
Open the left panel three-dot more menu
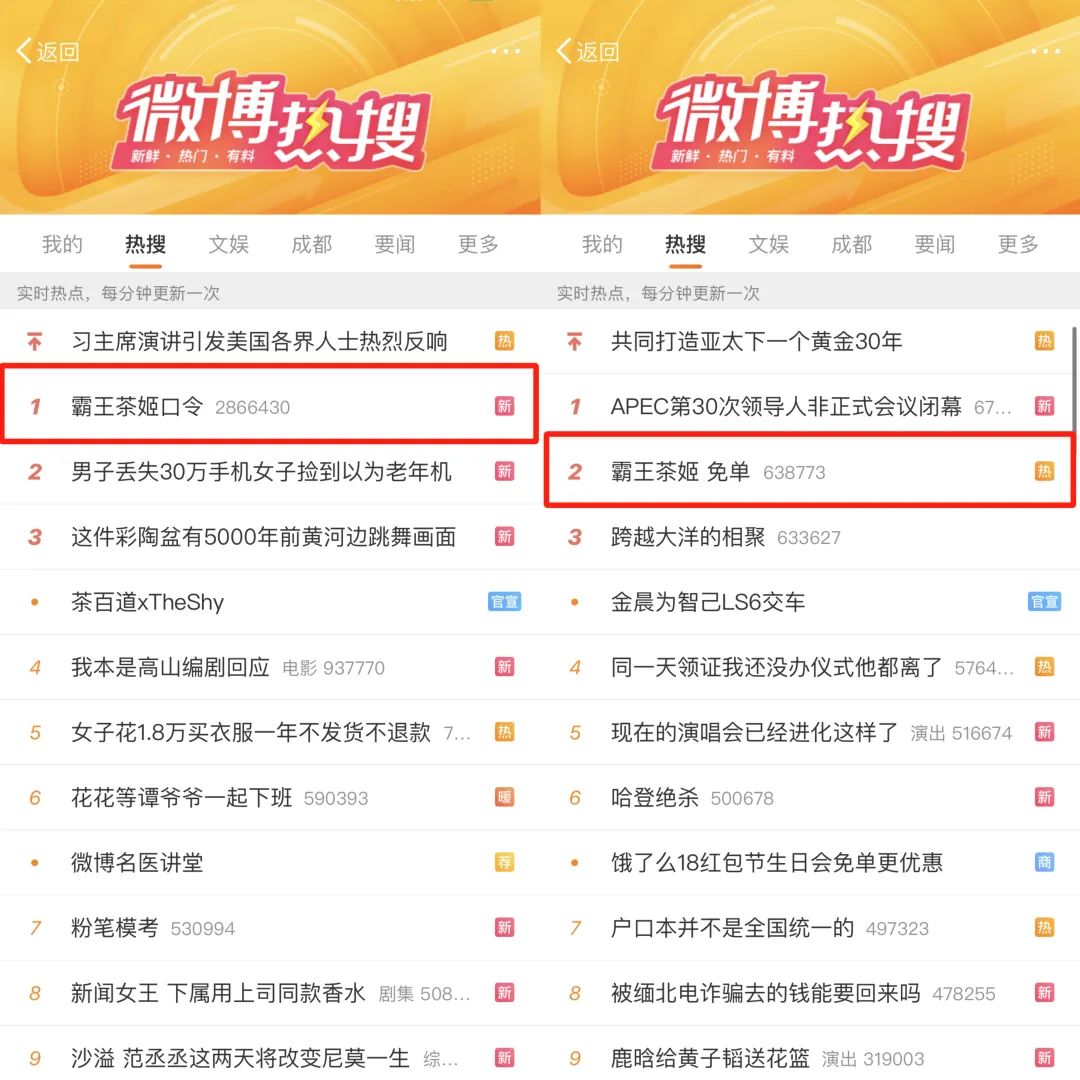coord(506,51)
